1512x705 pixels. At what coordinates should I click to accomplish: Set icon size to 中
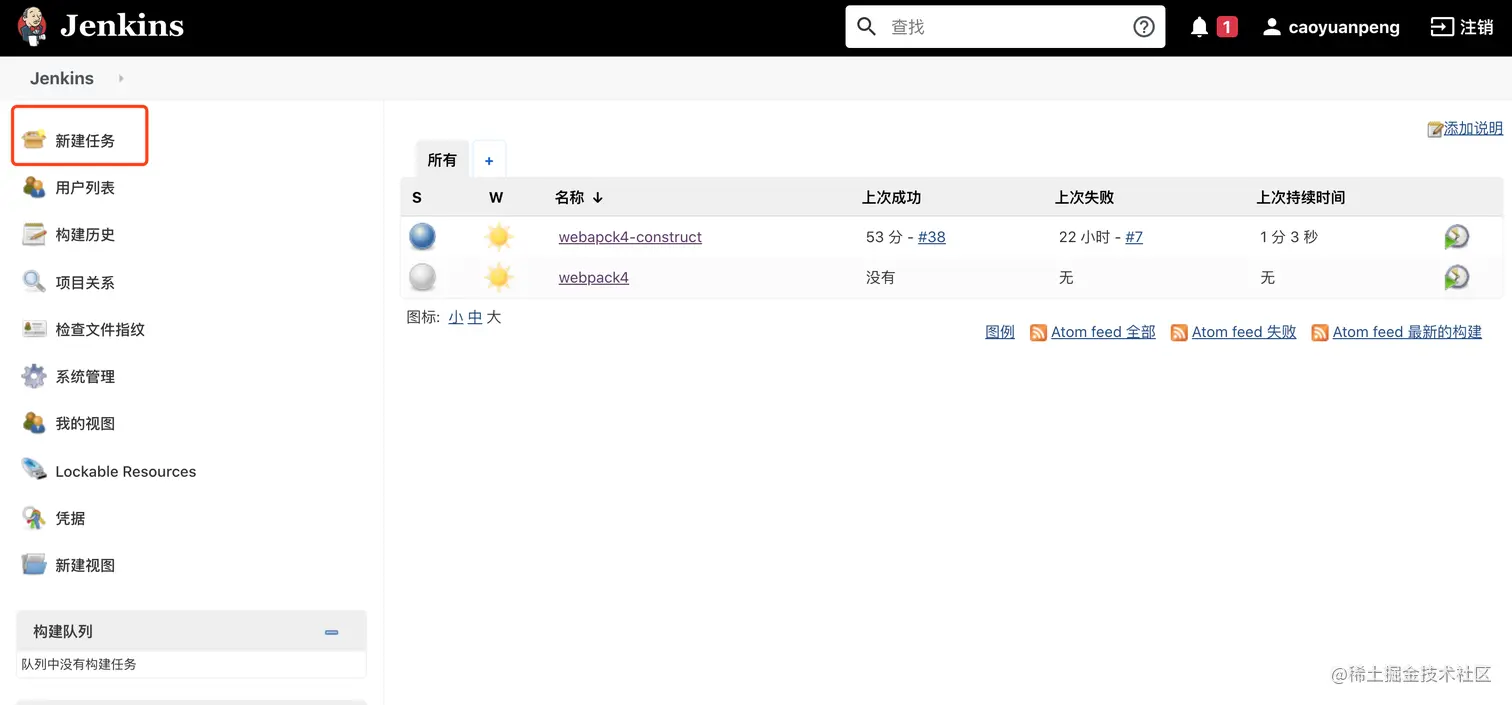pos(475,317)
